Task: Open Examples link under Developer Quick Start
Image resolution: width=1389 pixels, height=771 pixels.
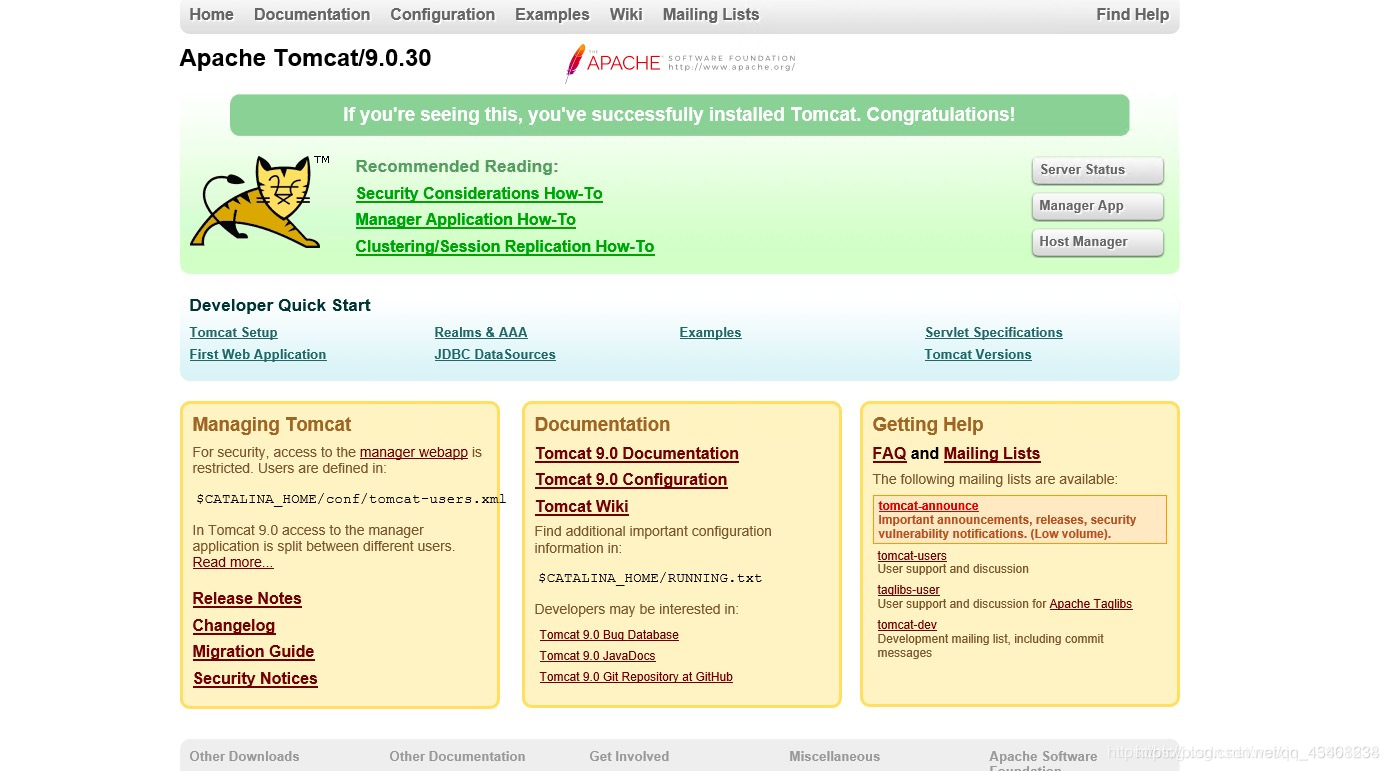Action: point(710,332)
